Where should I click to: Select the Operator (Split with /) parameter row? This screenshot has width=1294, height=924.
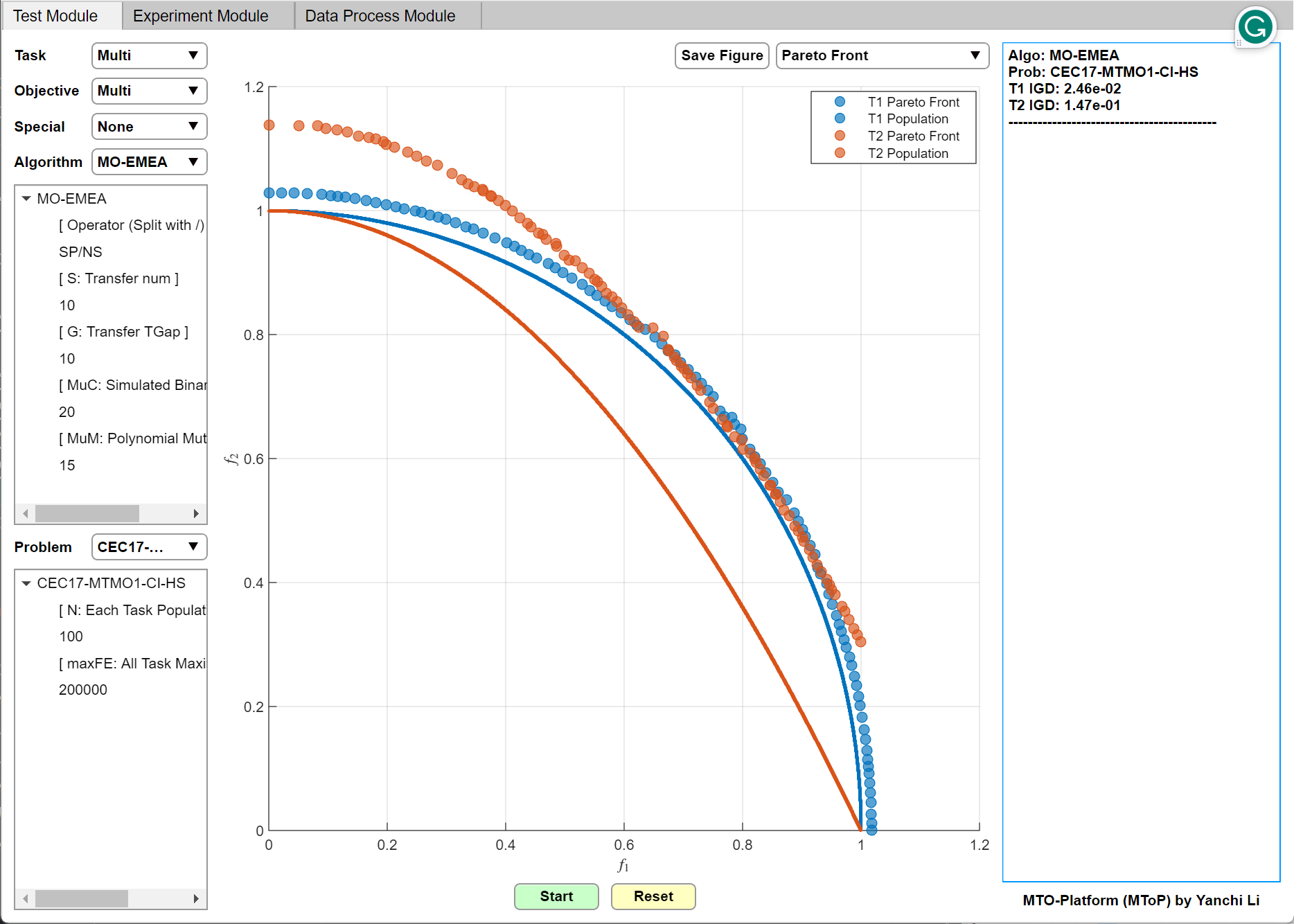pos(132,225)
